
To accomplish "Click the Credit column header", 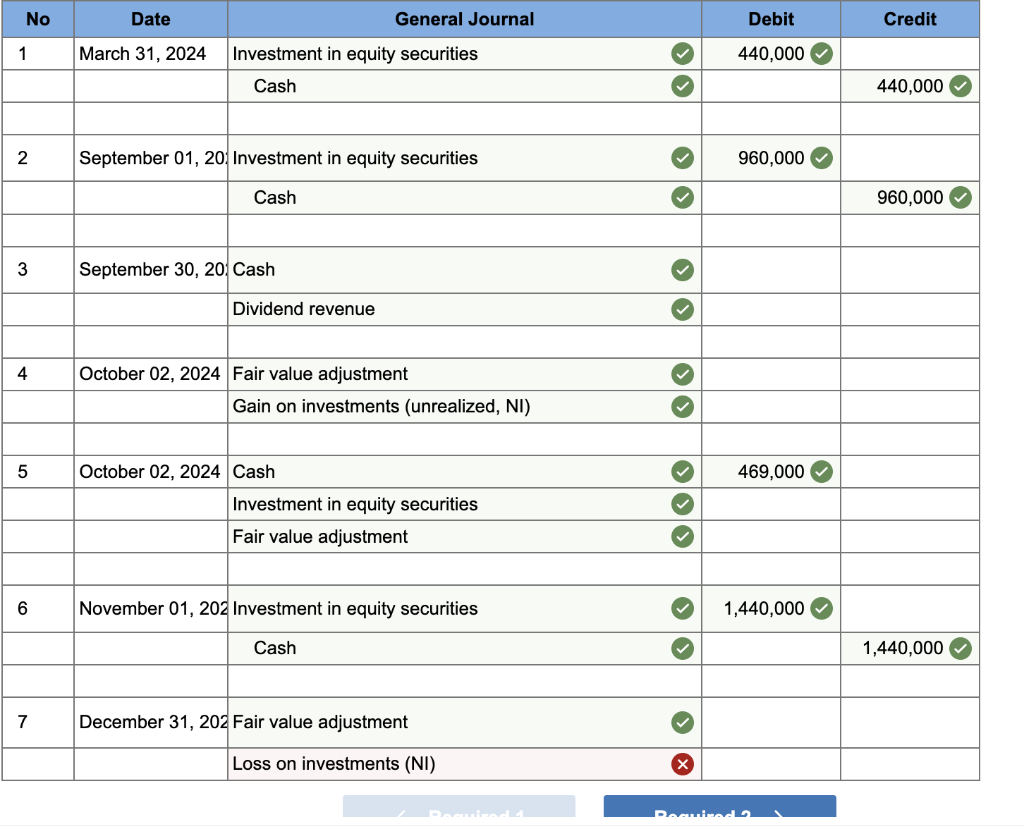I will (910, 19).
